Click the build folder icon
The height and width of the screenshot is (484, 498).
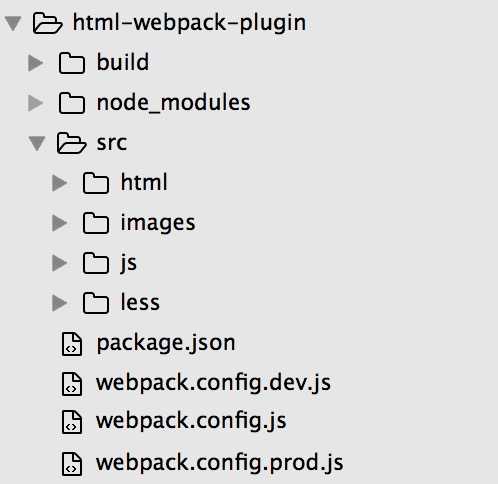click(x=72, y=63)
